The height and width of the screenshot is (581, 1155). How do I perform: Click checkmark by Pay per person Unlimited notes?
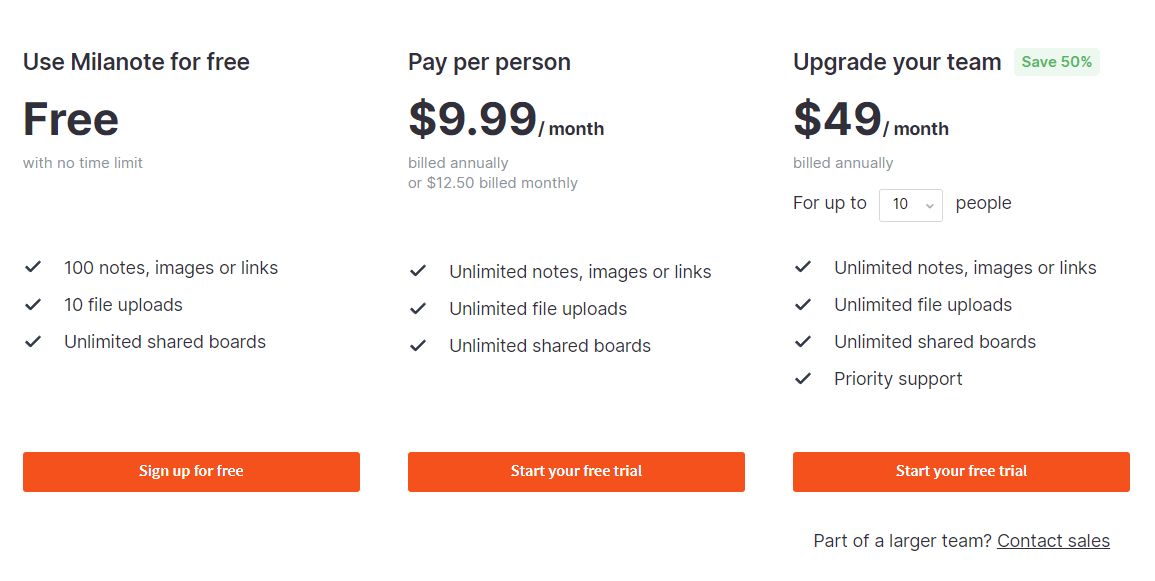click(x=418, y=271)
